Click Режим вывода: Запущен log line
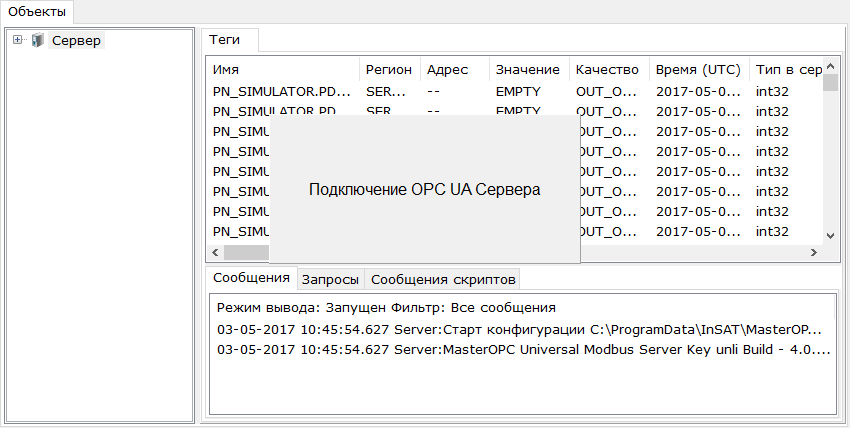 click(x=386, y=308)
